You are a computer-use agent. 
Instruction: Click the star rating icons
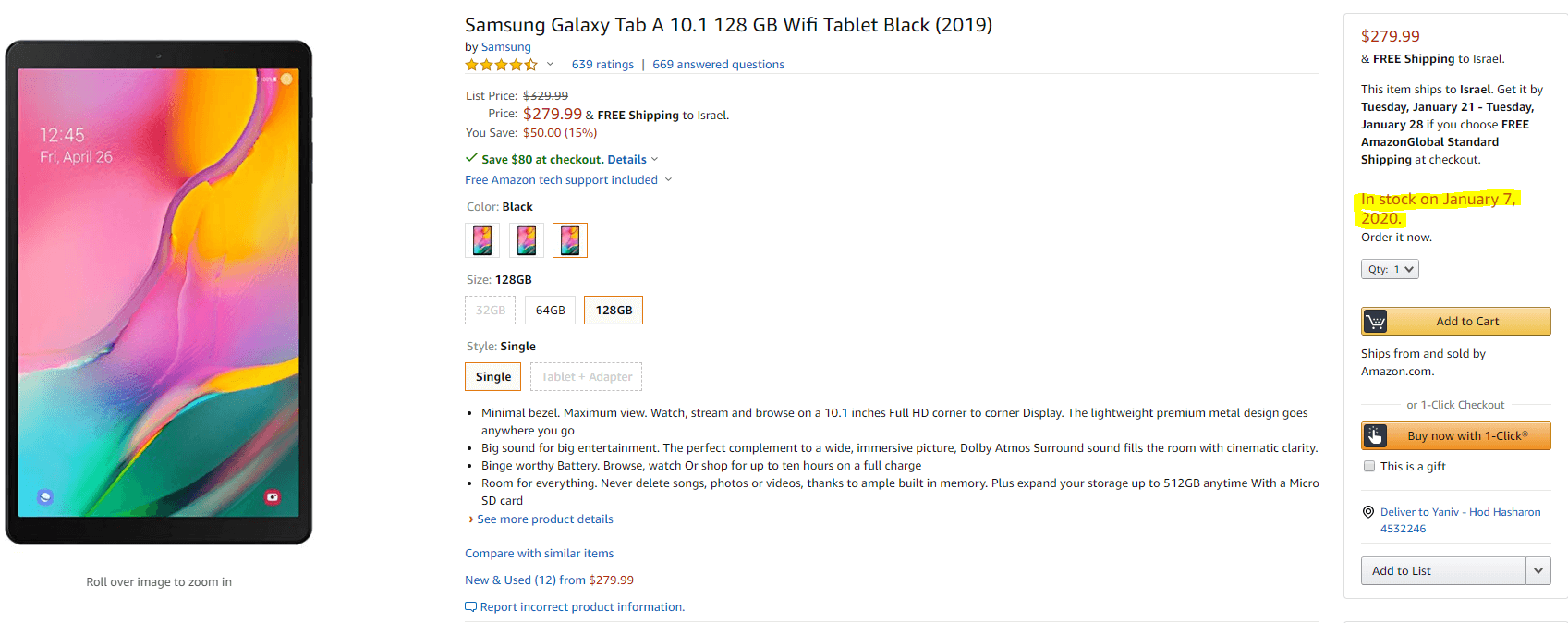pos(501,65)
